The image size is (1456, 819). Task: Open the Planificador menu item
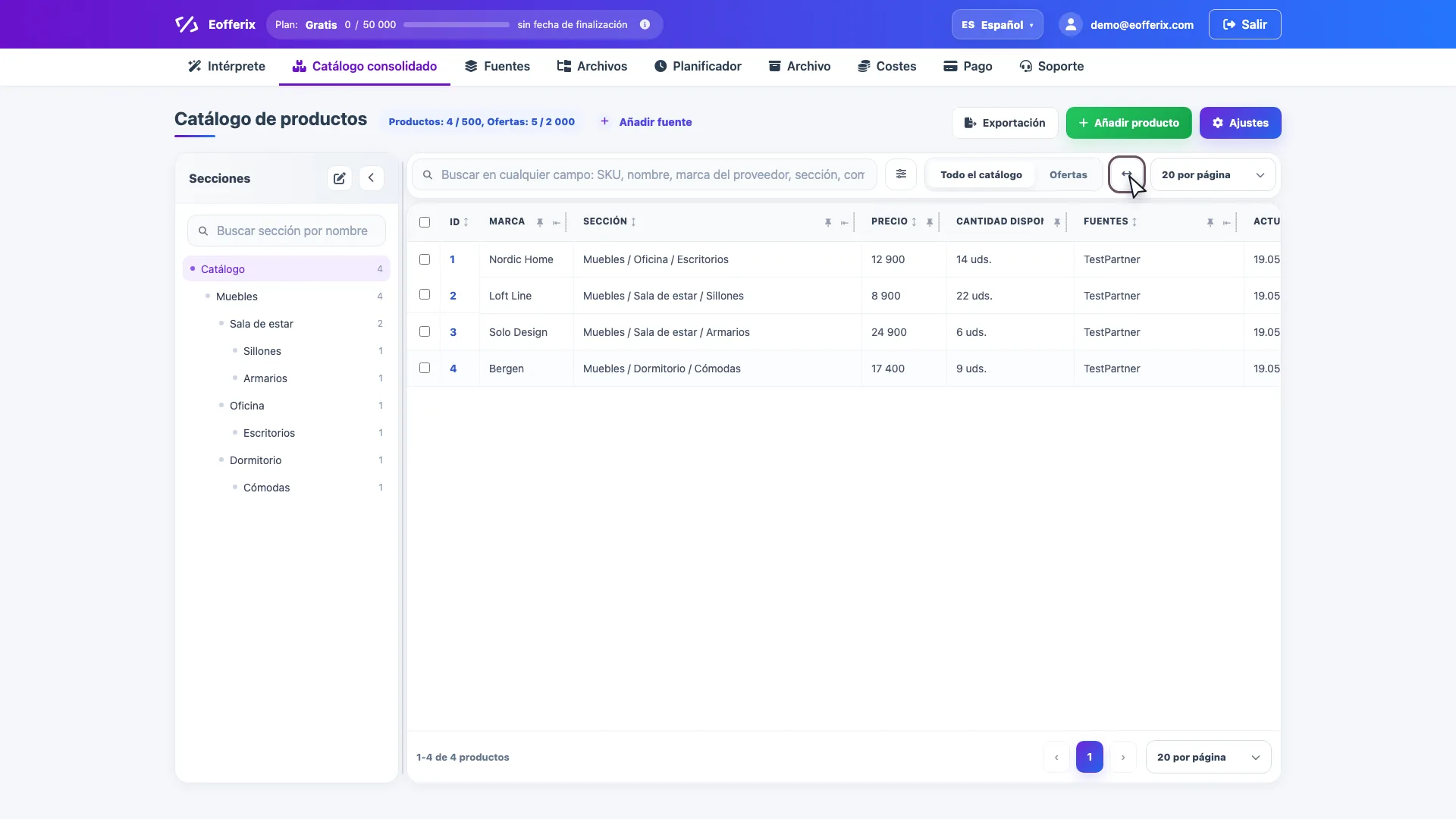point(698,66)
